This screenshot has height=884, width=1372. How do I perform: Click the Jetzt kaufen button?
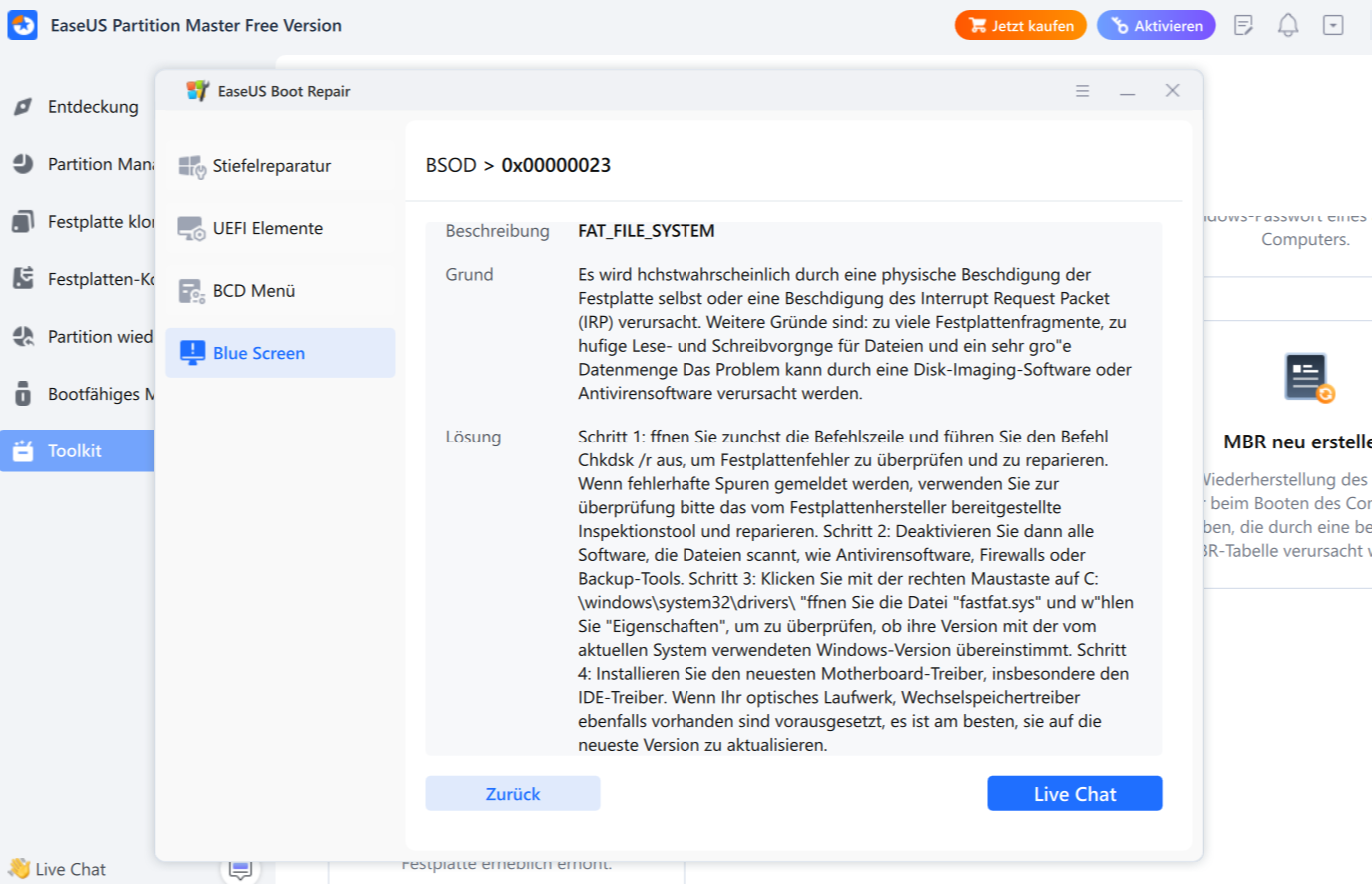click(1020, 25)
